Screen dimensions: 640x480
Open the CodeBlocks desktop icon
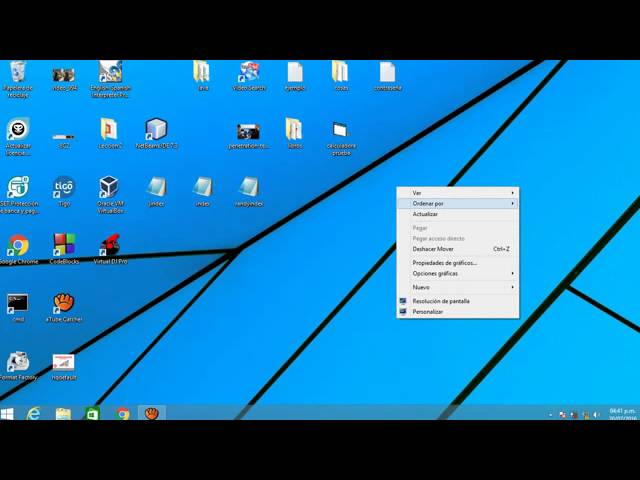click(64, 246)
